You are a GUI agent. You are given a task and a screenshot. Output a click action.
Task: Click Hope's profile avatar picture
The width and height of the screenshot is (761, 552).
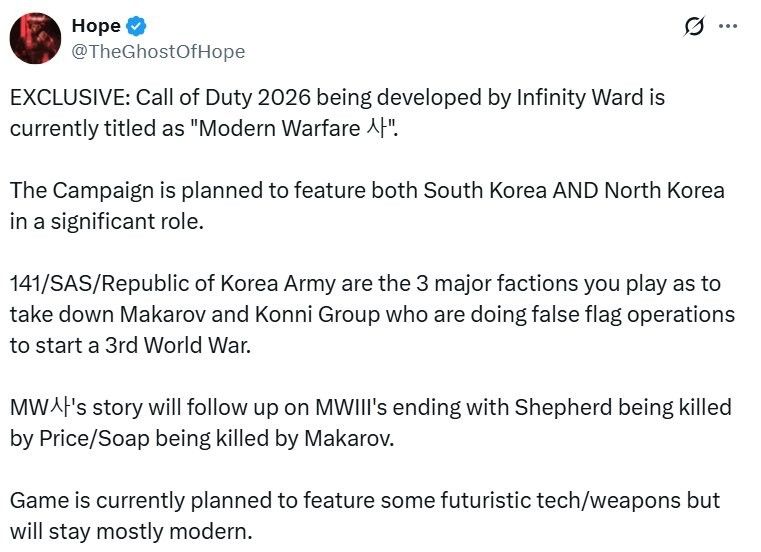pyautogui.click(x=36, y=38)
